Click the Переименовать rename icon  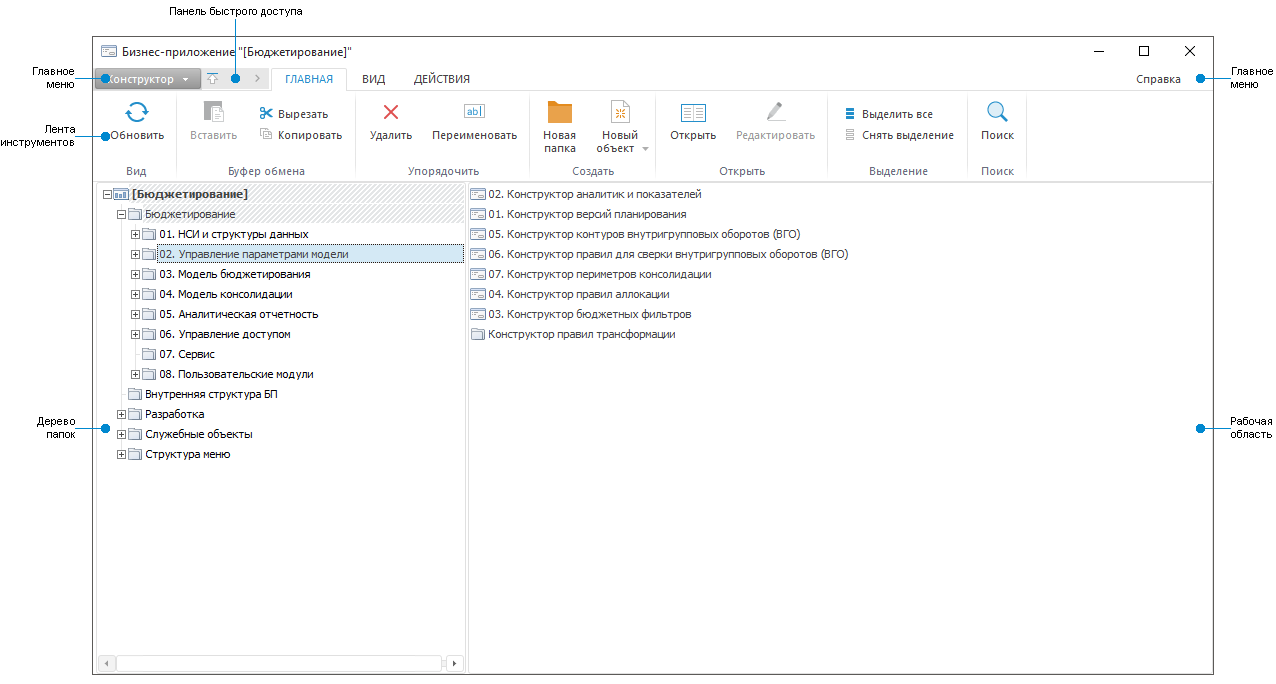click(474, 112)
